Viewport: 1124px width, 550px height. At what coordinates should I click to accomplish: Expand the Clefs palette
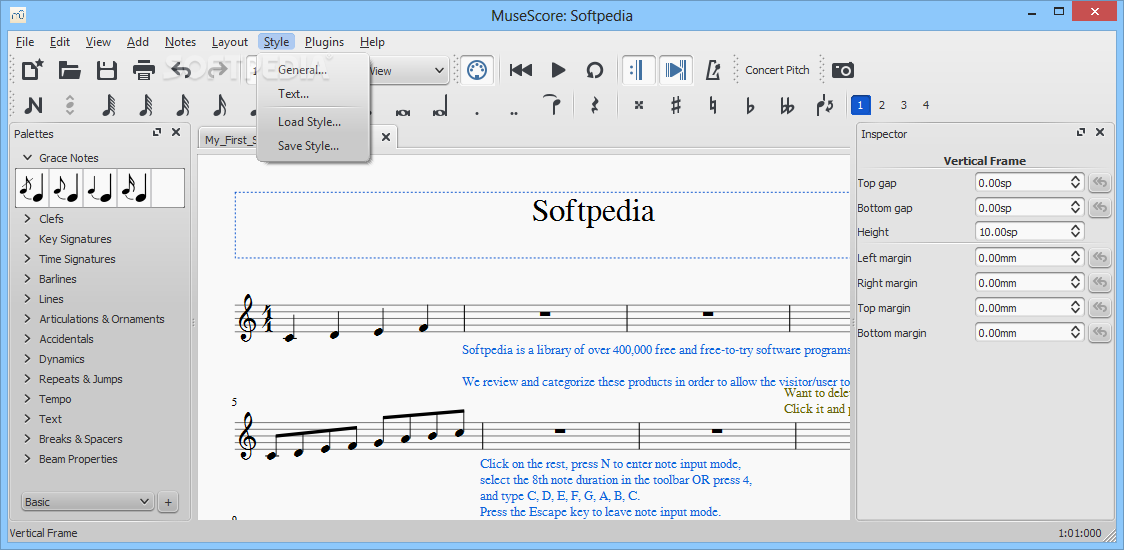point(27,219)
